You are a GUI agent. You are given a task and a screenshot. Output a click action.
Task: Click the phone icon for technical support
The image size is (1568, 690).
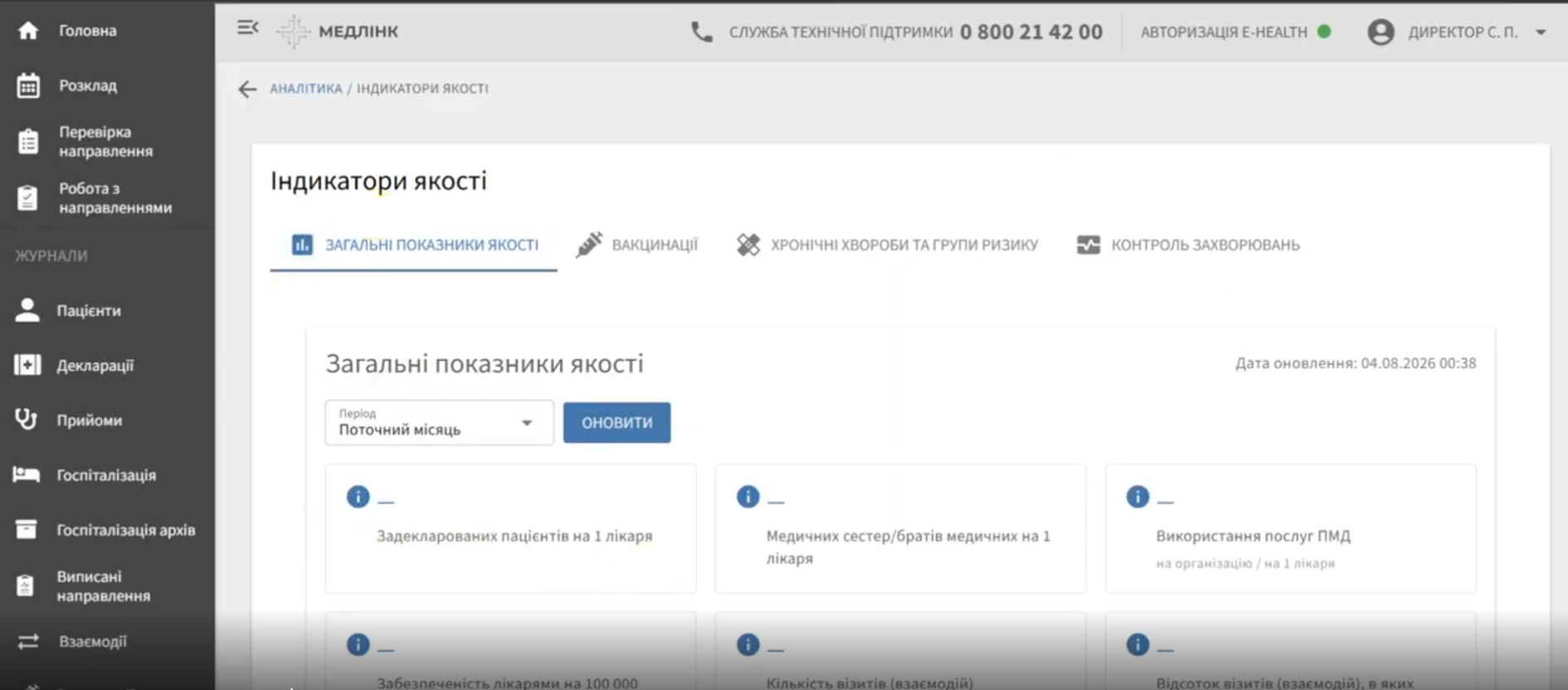click(702, 32)
